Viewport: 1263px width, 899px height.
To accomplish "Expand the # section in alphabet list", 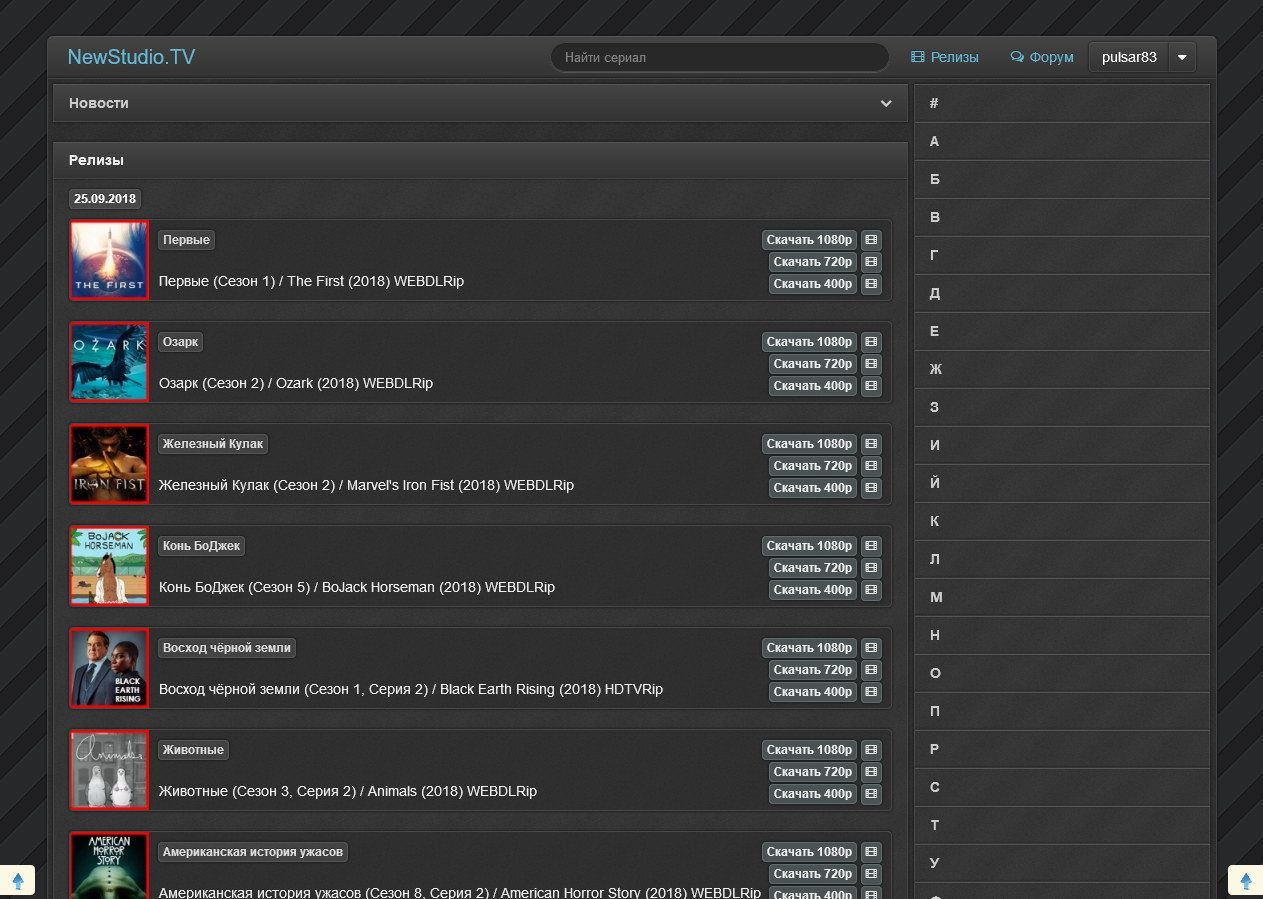I will point(1062,104).
